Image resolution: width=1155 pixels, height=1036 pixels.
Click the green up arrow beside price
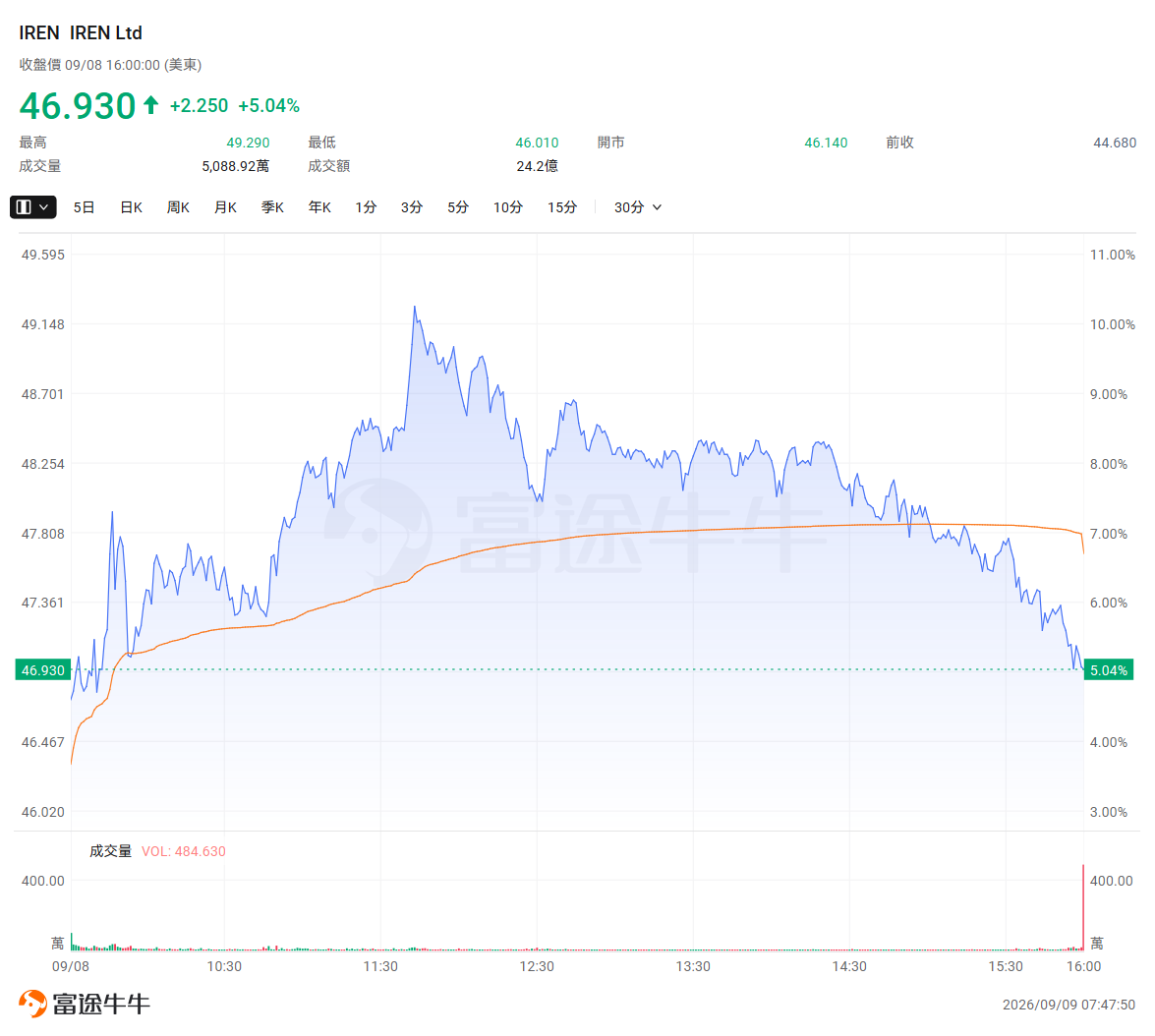151,105
